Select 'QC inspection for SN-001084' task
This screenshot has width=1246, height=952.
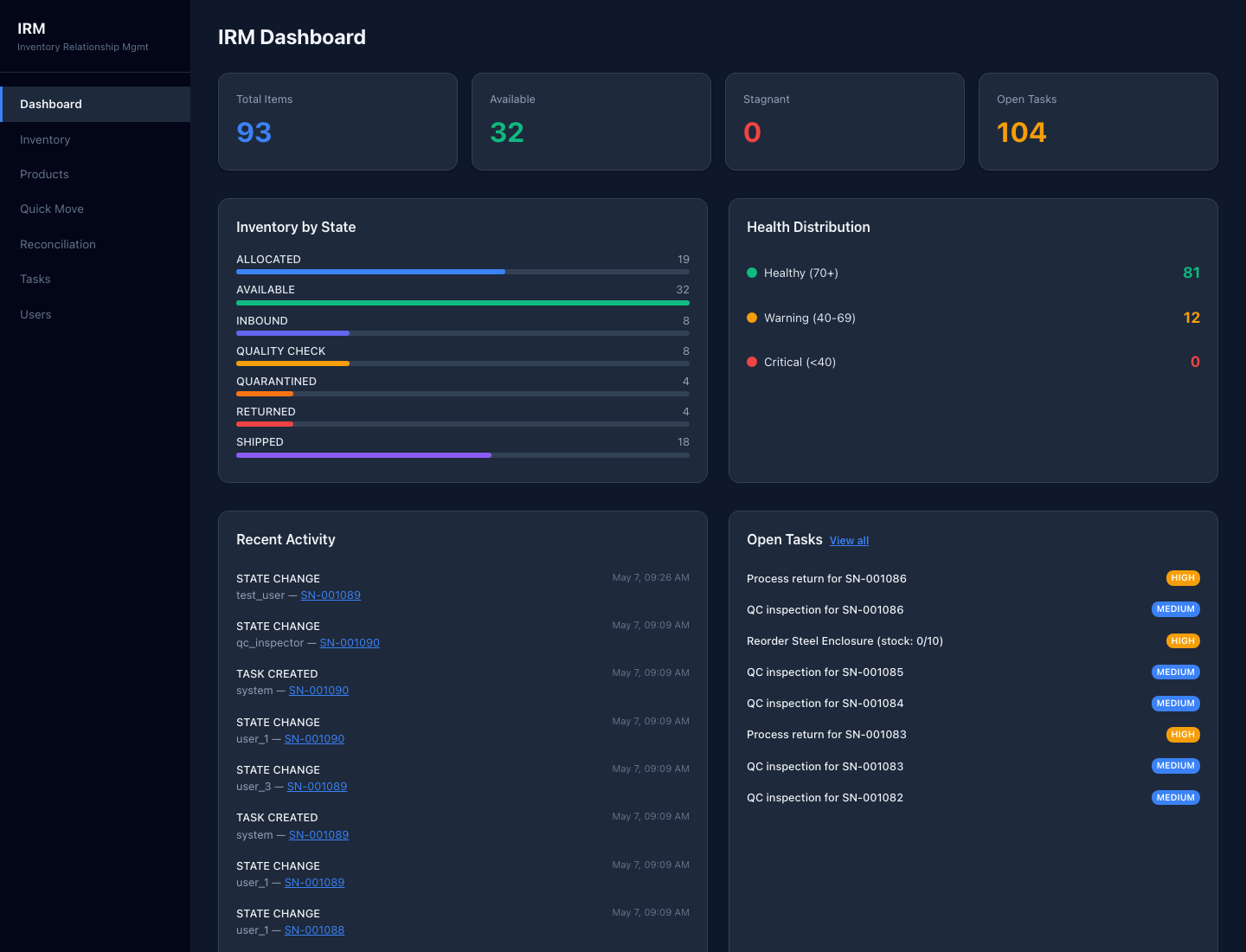[825, 704]
